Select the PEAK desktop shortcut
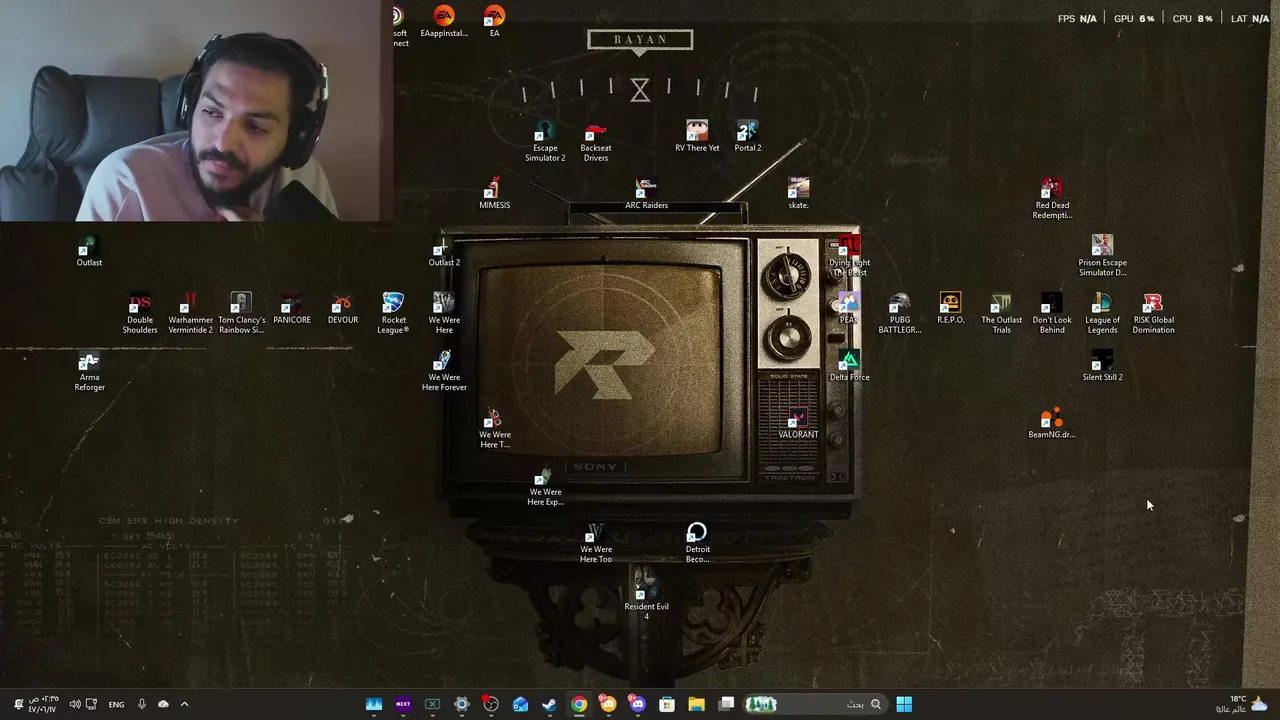The height and width of the screenshot is (720, 1280). 848,309
